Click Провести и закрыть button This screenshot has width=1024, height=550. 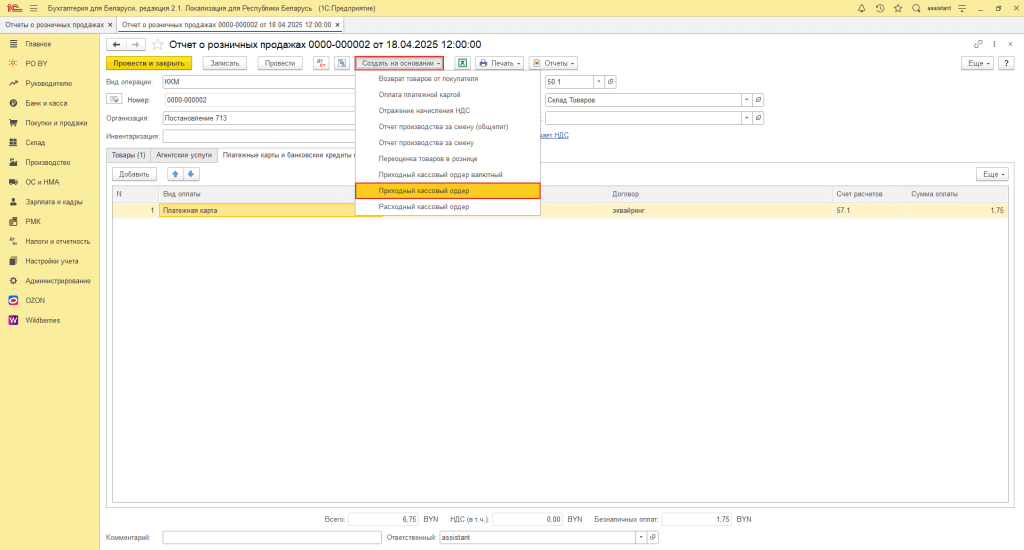tap(149, 63)
